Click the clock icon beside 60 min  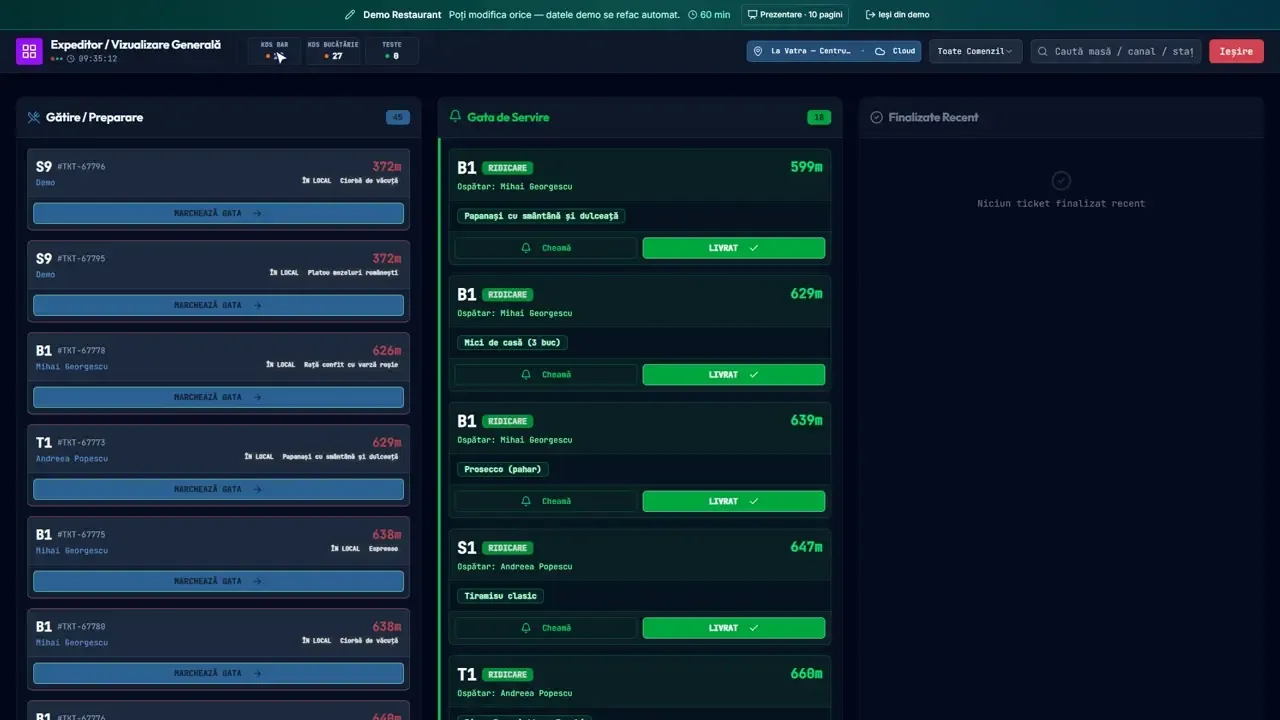(692, 15)
